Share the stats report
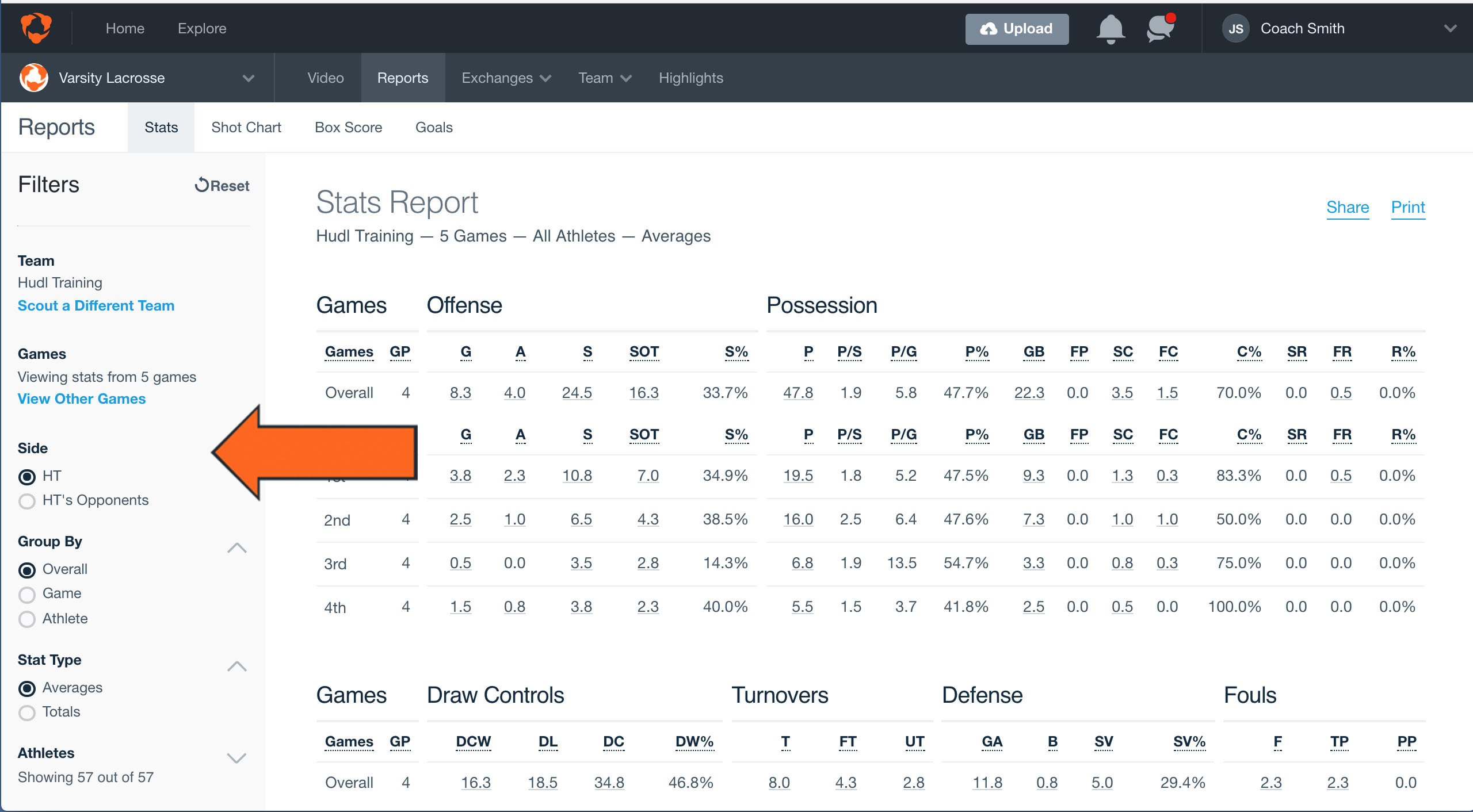The height and width of the screenshot is (812, 1473). point(1347,208)
